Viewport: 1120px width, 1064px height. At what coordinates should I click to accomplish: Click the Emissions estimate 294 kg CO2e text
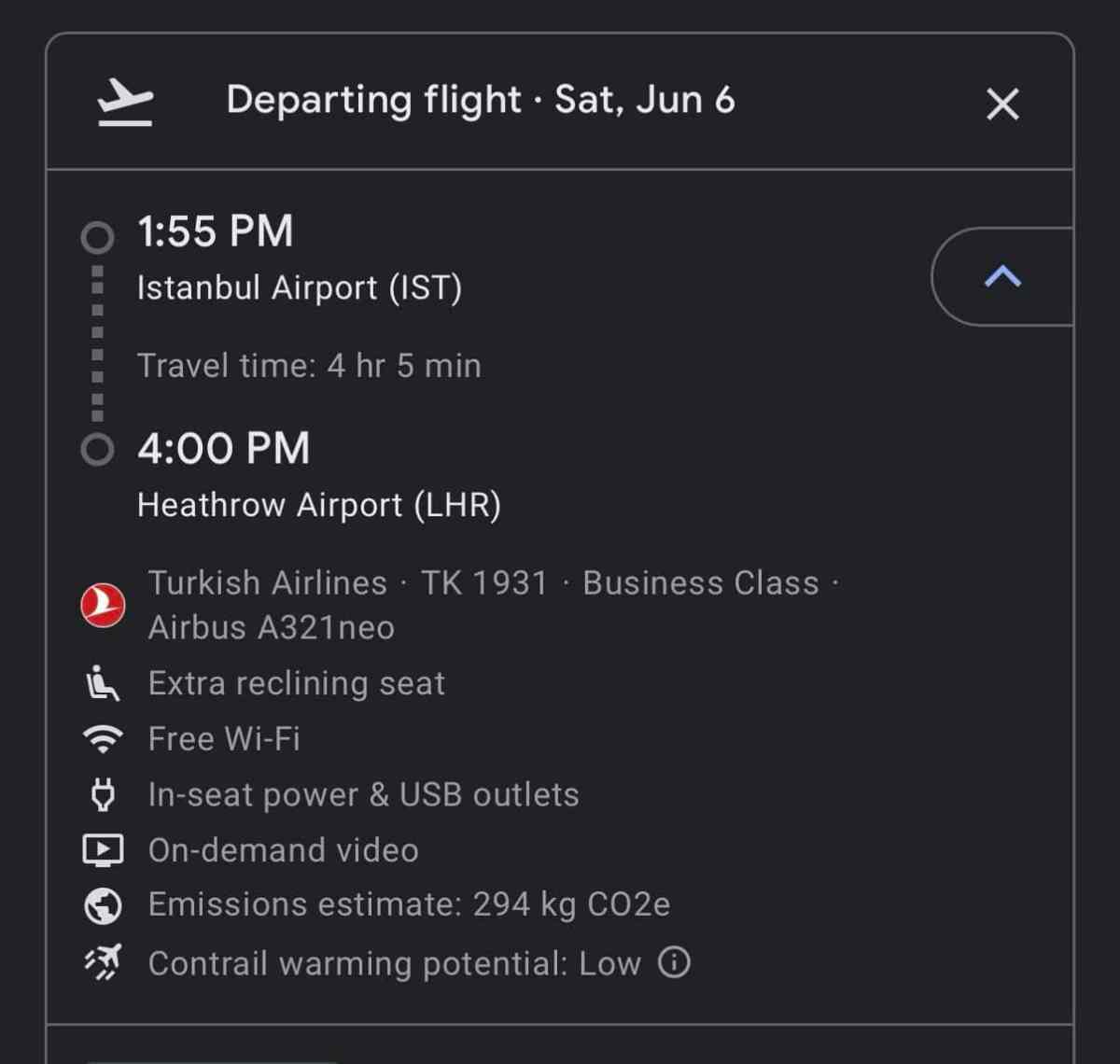tap(409, 905)
